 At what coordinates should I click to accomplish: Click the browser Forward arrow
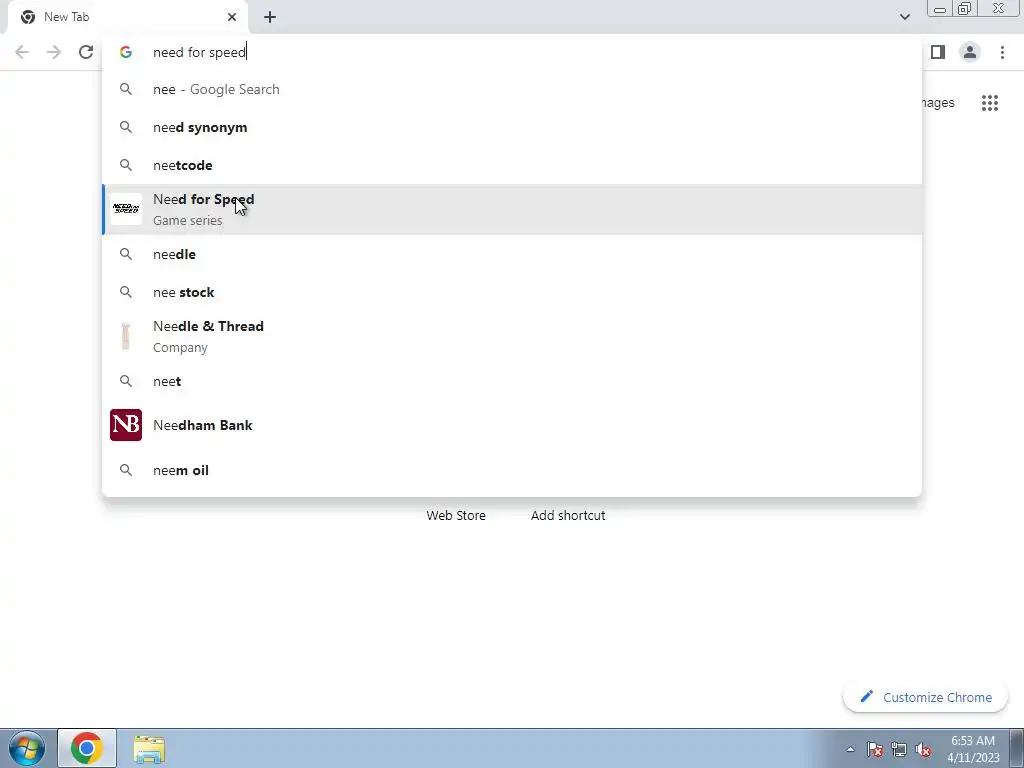coord(54,52)
